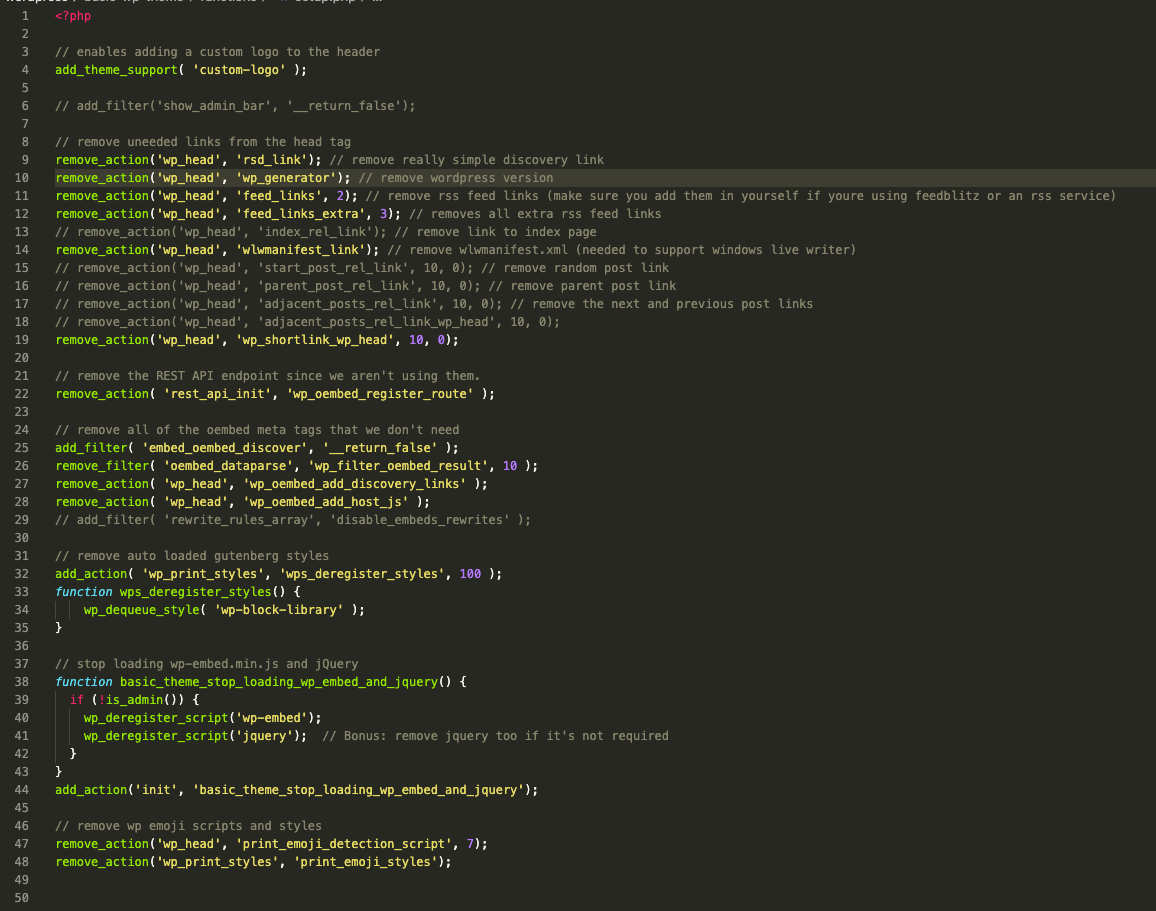Click the 'wp-block-library' string
1156x911 pixels.
[x=279, y=610]
